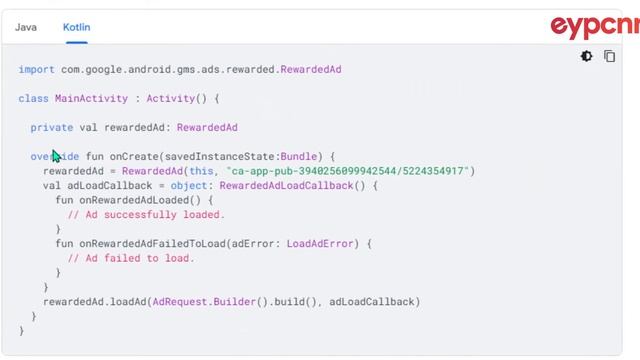Click the RewardedAd import class name
This screenshot has height=360, width=640.
tap(311, 69)
